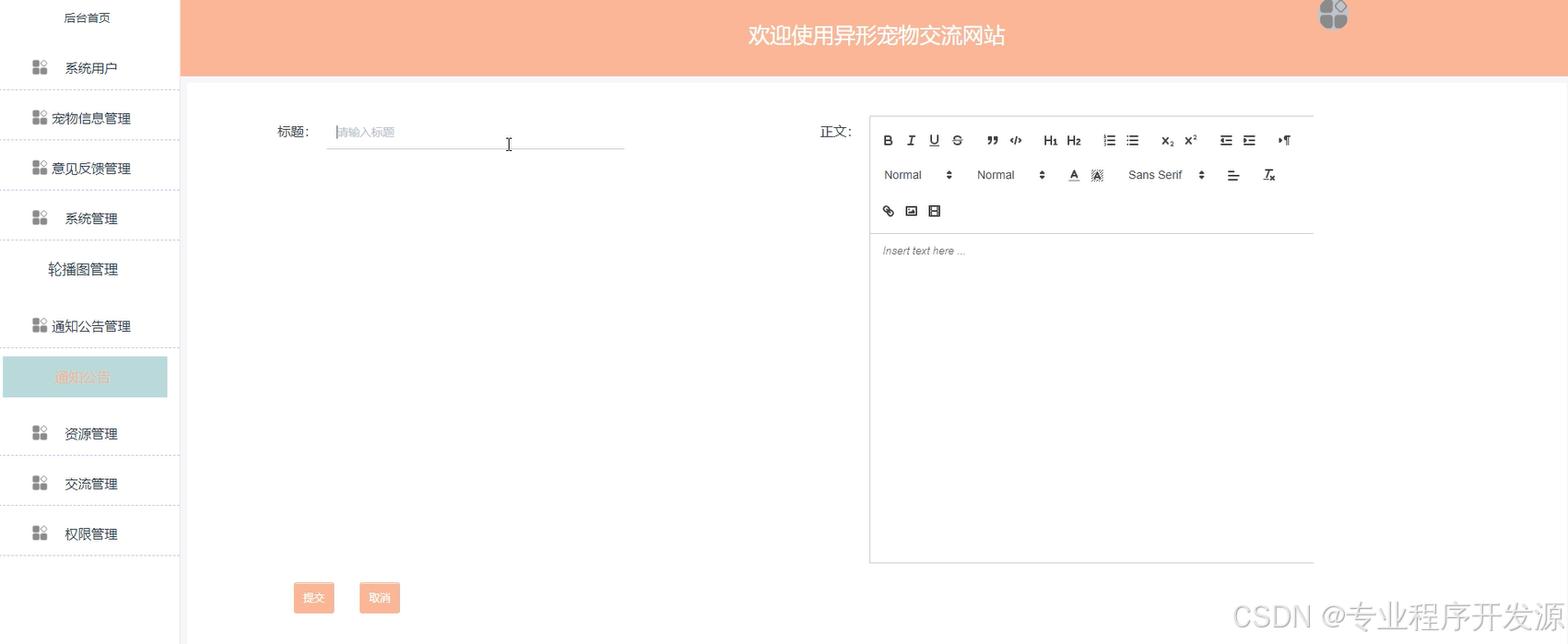
Task: Insert a blockquote
Action: coord(992,141)
